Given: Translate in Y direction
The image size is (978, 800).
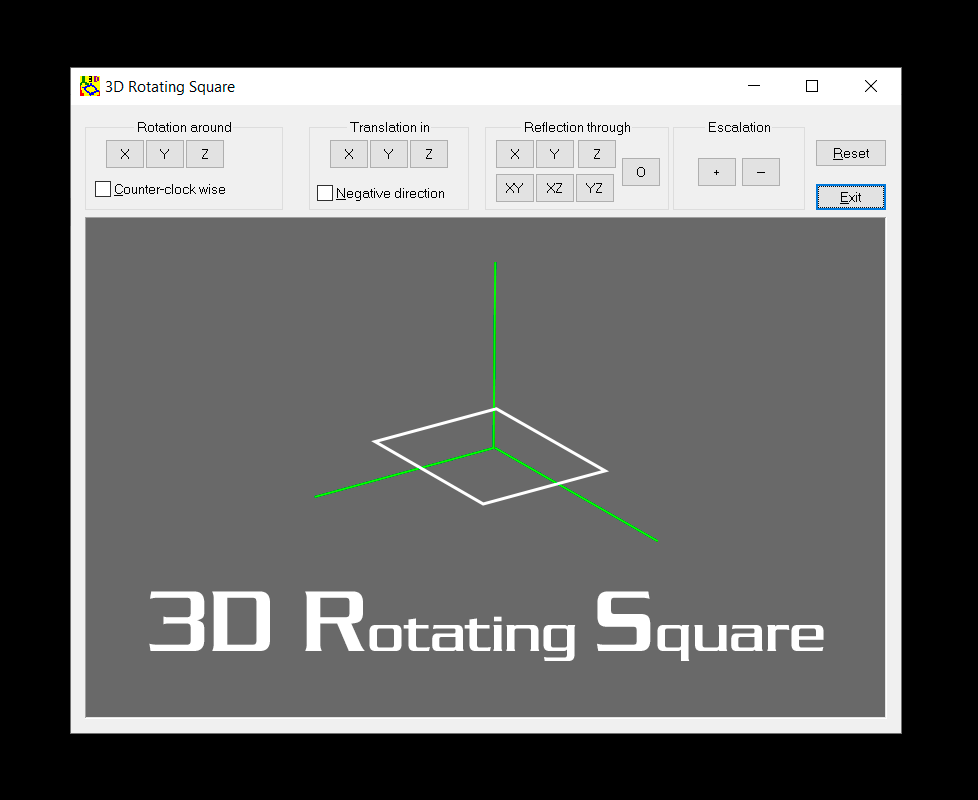Looking at the screenshot, I should pyautogui.click(x=389, y=154).
